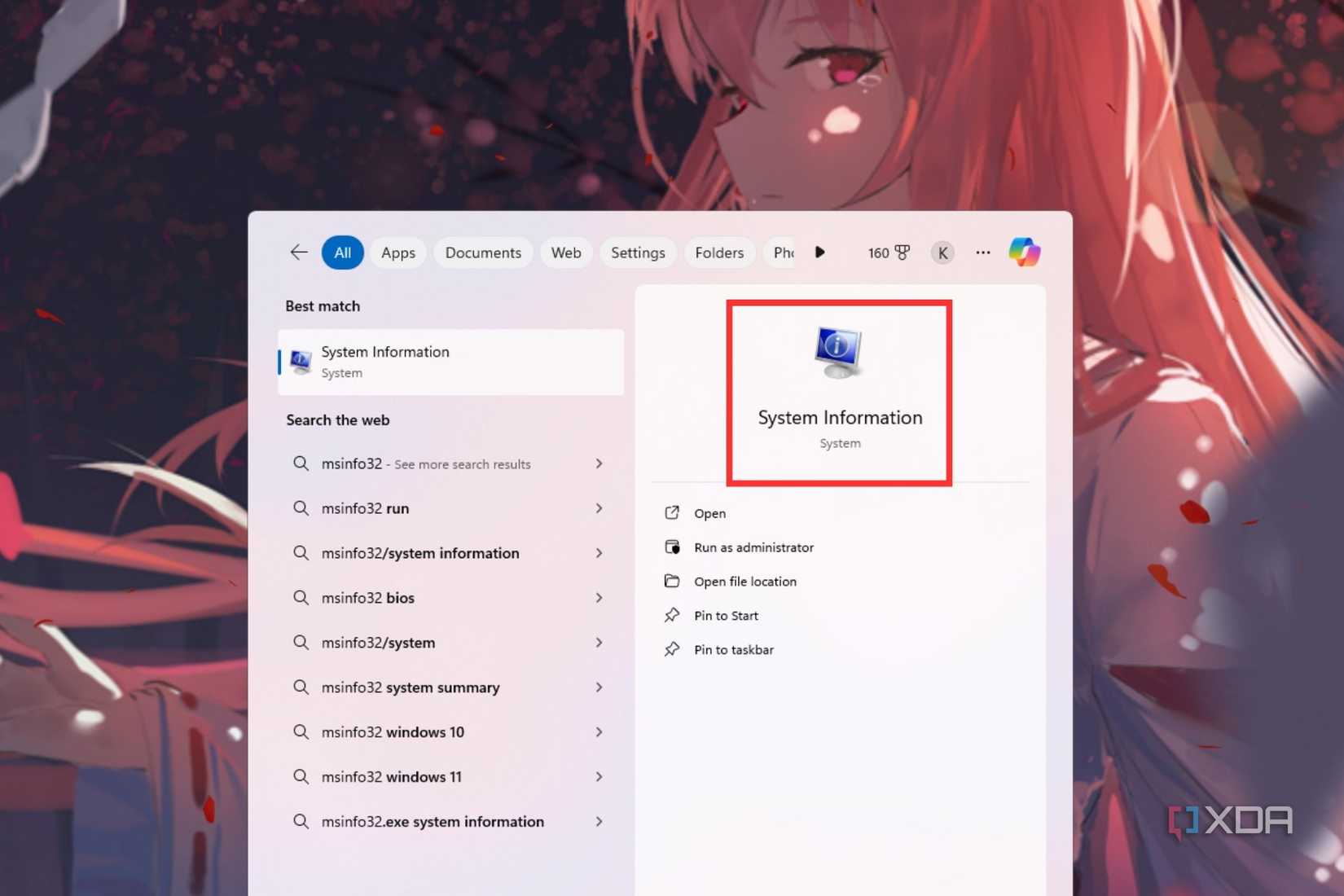This screenshot has height=896, width=1344.
Task: Click search icon beside msinfo32 windows 10
Action: (301, 732)
